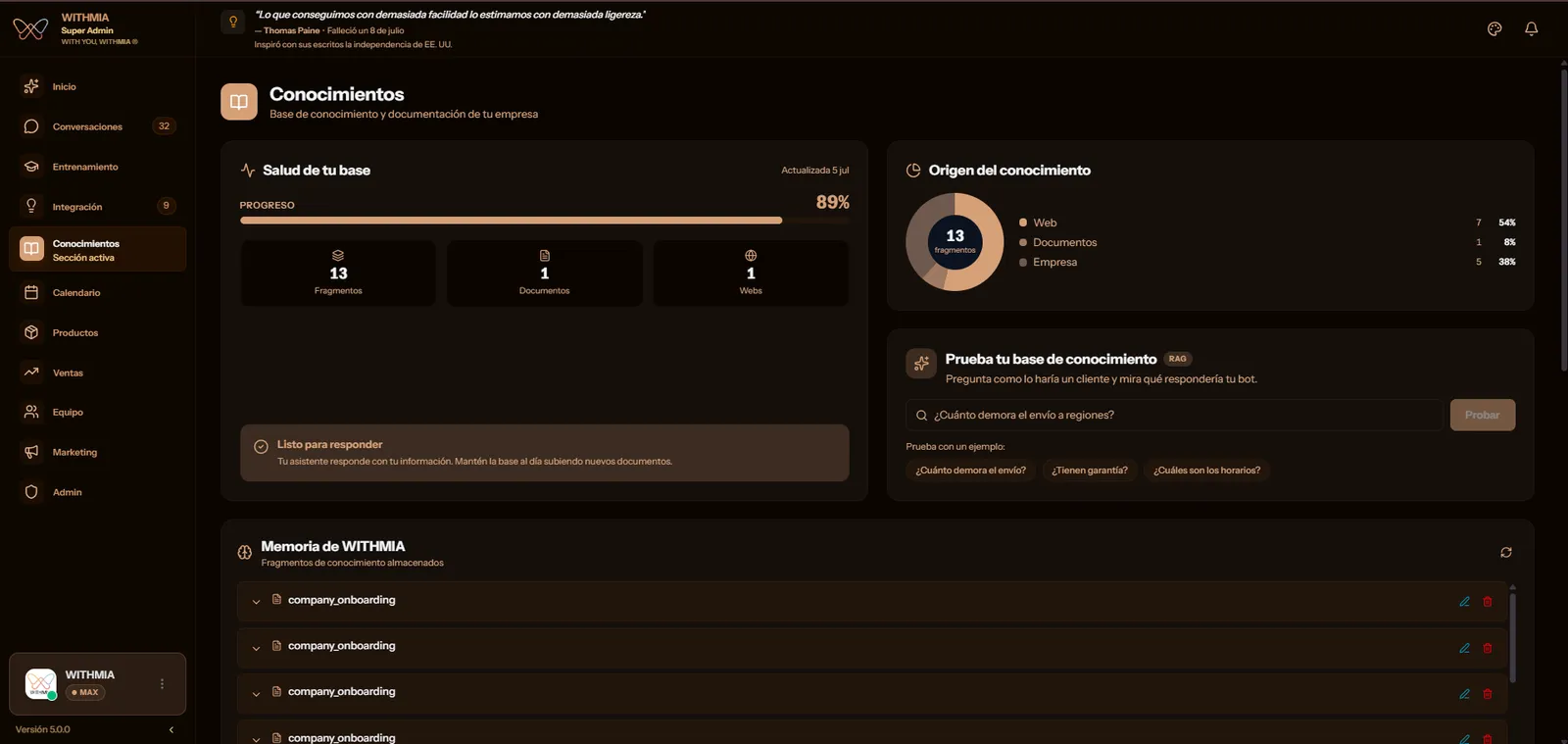Image resolution: width=1568 pixels, height=744 pixels.
Task: Click the Versión 5.0.0 label
Action: click(x=43, y=729)
